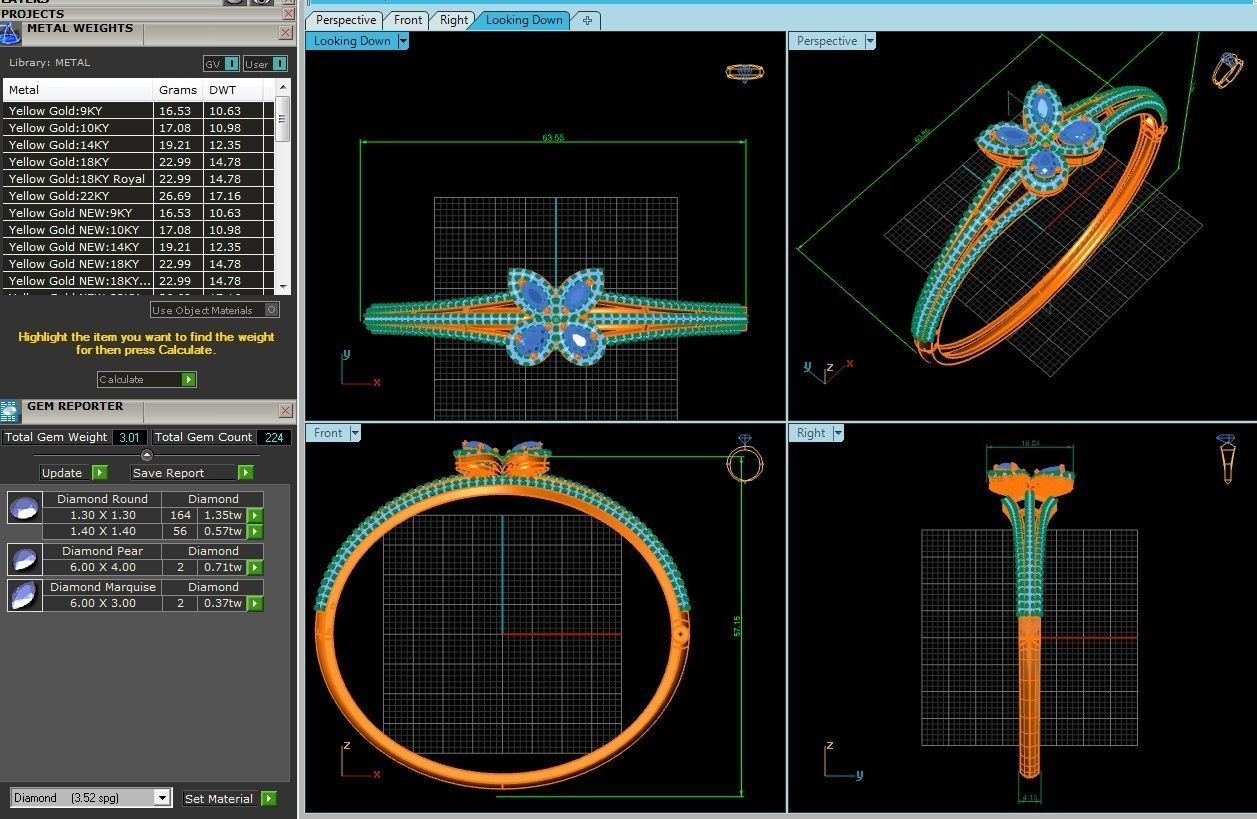Viewport: 1257px width, 819px height.
Task: Switch to the Front tab
Action: [408, 20]
